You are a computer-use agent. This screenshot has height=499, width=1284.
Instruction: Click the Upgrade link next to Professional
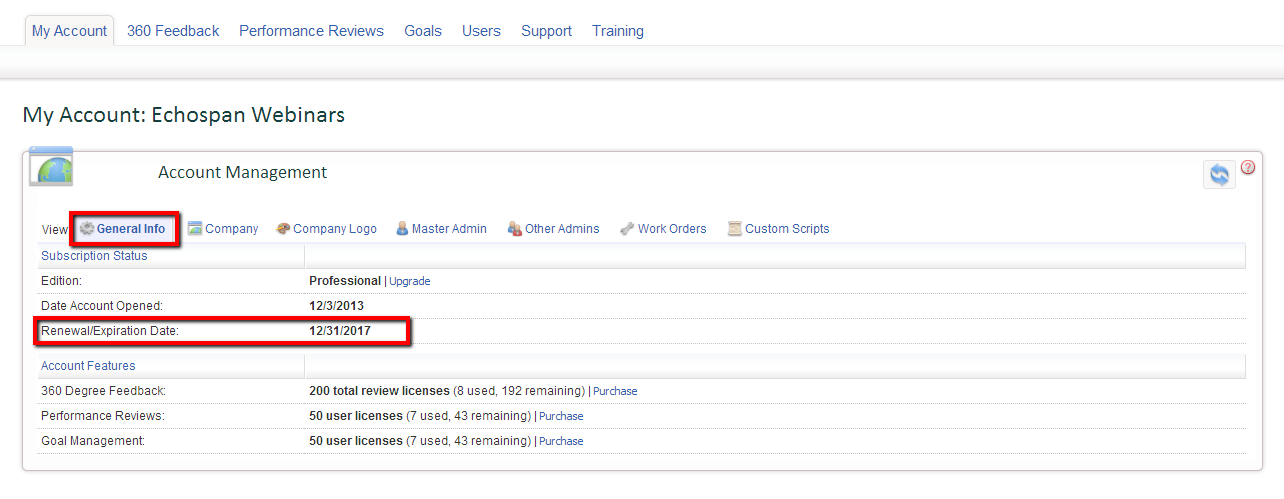[x=410, y=282]
